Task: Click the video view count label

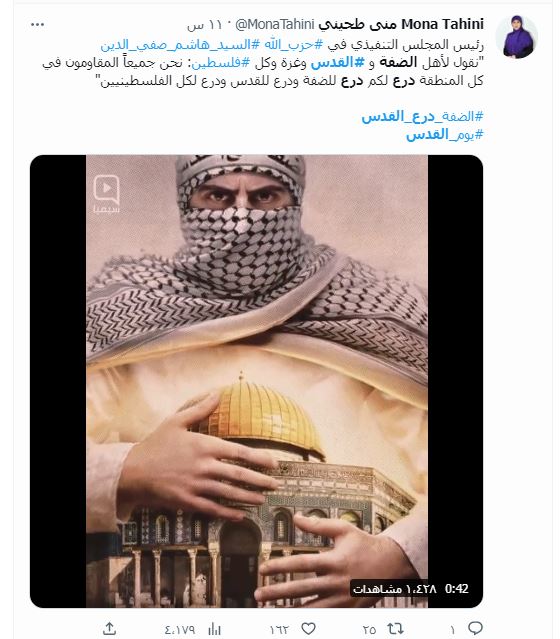Action: pos(395,589)
